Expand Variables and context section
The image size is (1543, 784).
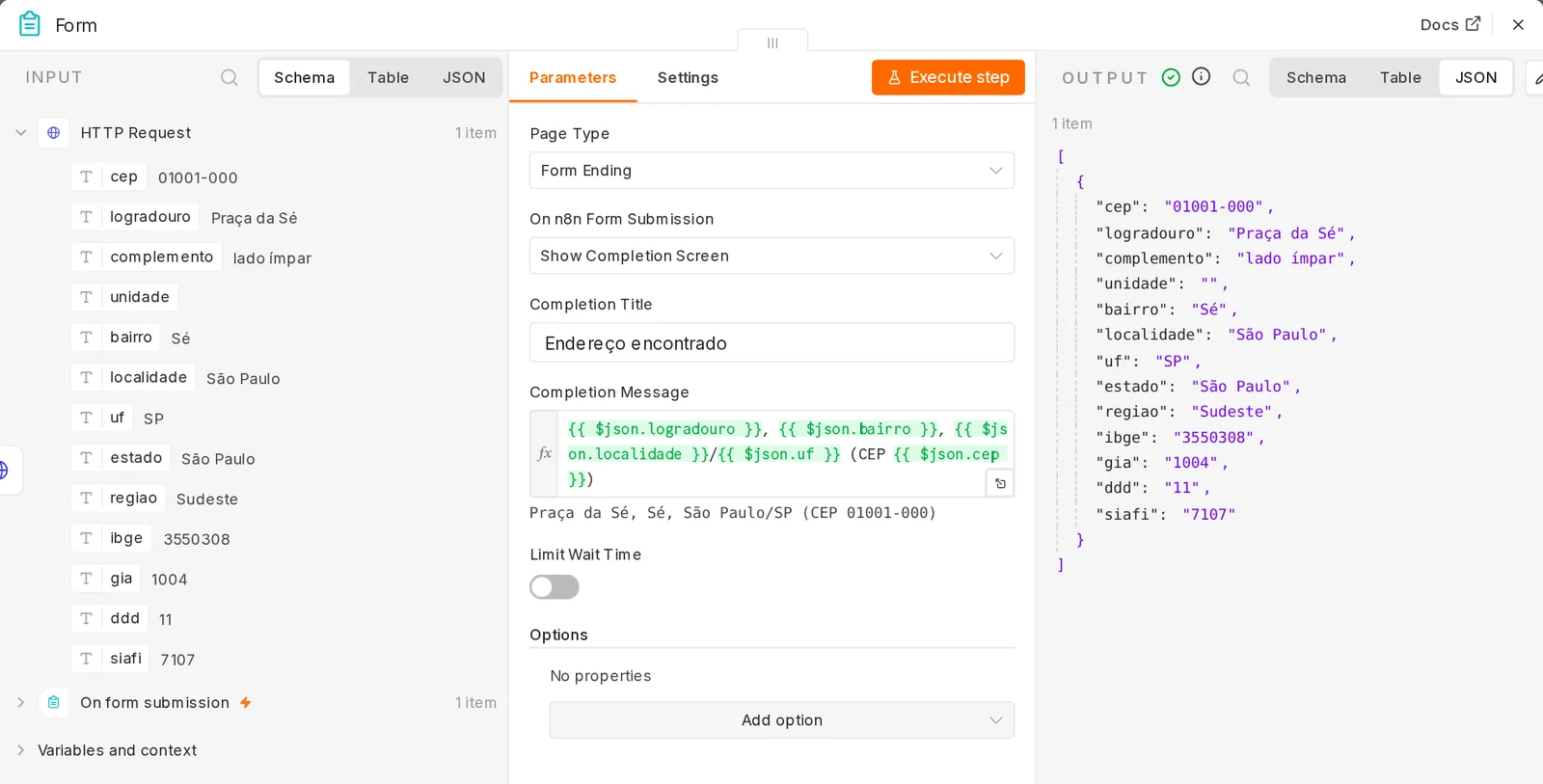(20, 750)
